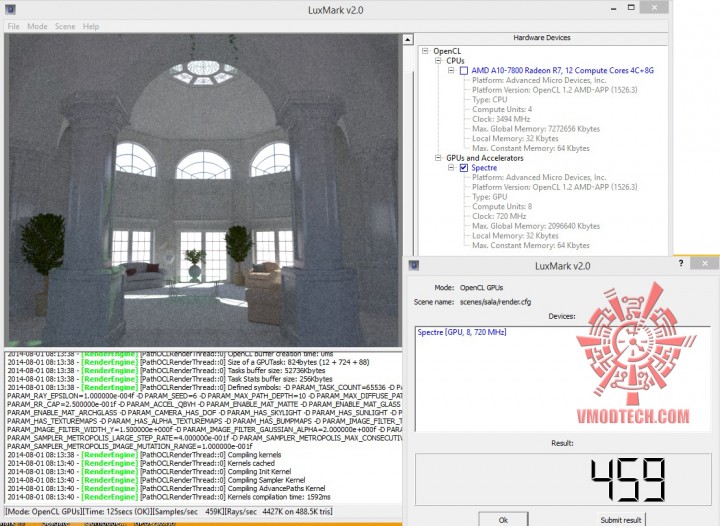Click the status bar showing Time: 125secs

click(169, 511)
